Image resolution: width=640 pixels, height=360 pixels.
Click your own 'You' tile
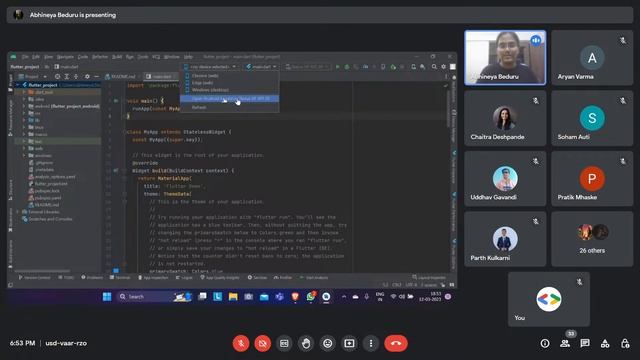pos(549,299)
